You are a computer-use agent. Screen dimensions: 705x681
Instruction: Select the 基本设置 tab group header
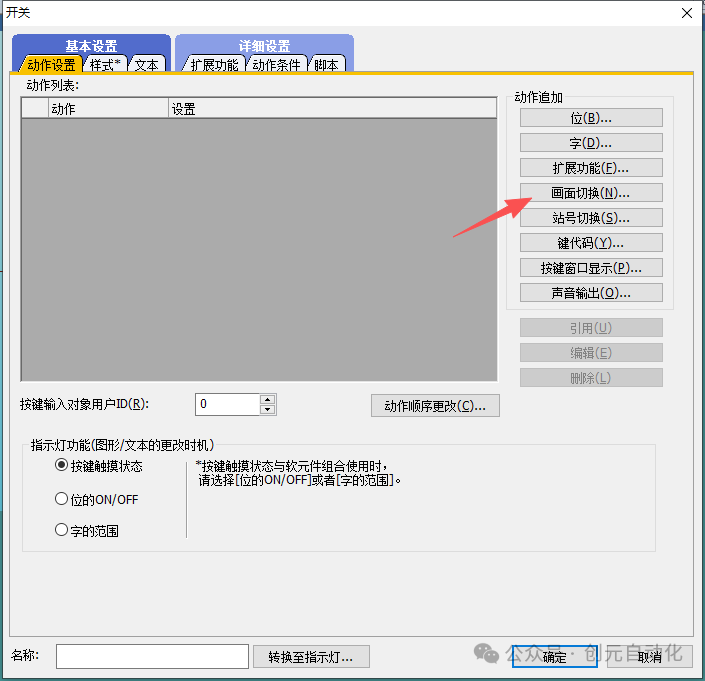91,45
